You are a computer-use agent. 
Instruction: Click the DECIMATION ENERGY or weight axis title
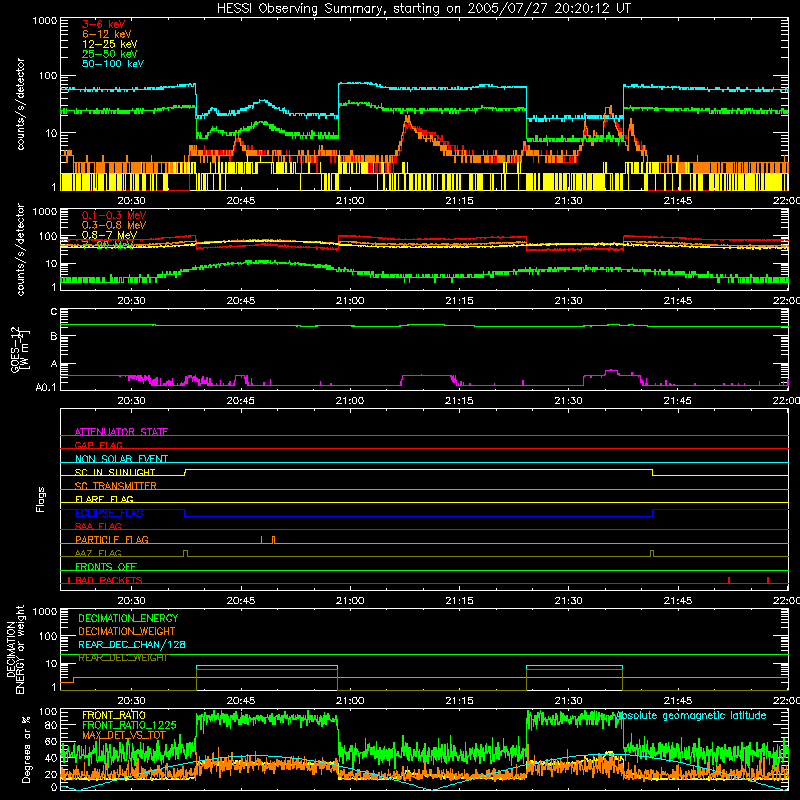[x=15, y=649]
